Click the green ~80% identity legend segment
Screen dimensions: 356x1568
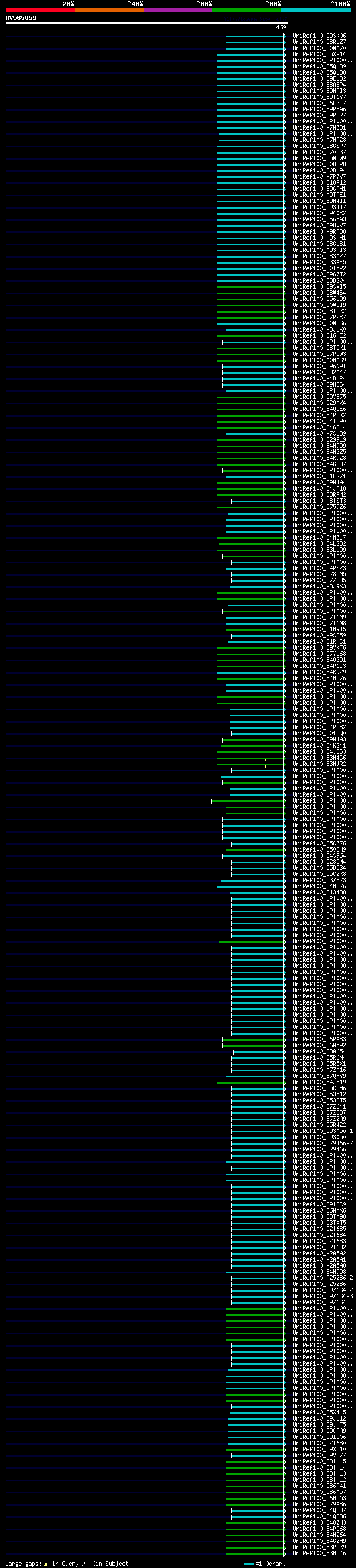pyautogui.click(x=247, y=10)
